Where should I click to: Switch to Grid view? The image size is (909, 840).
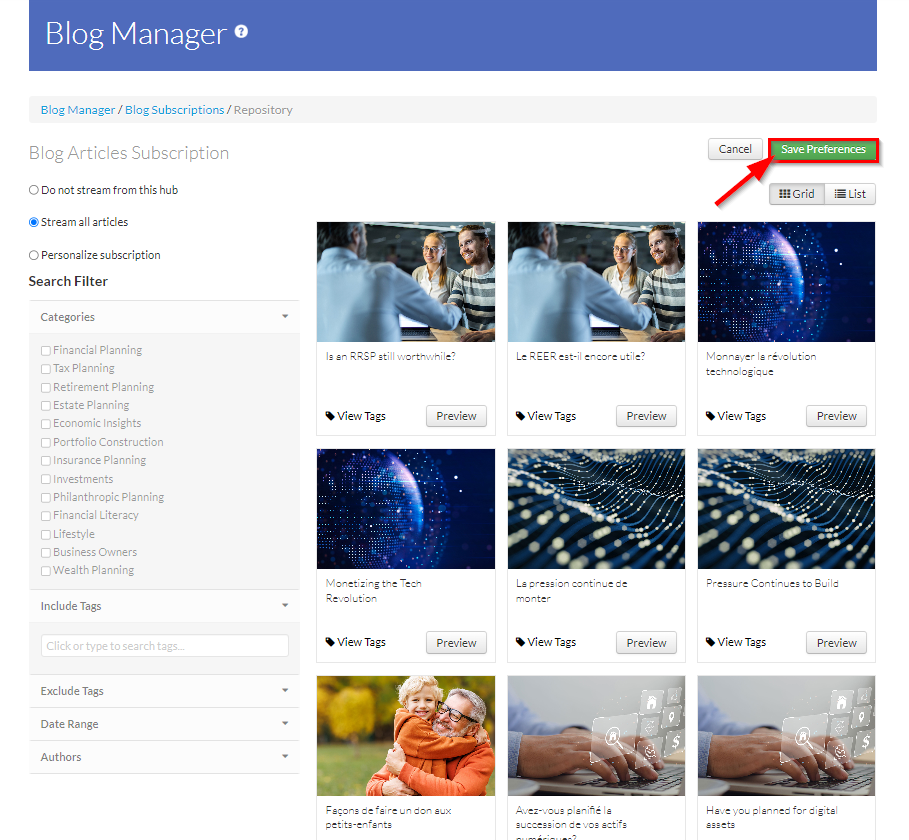(797, 194)
